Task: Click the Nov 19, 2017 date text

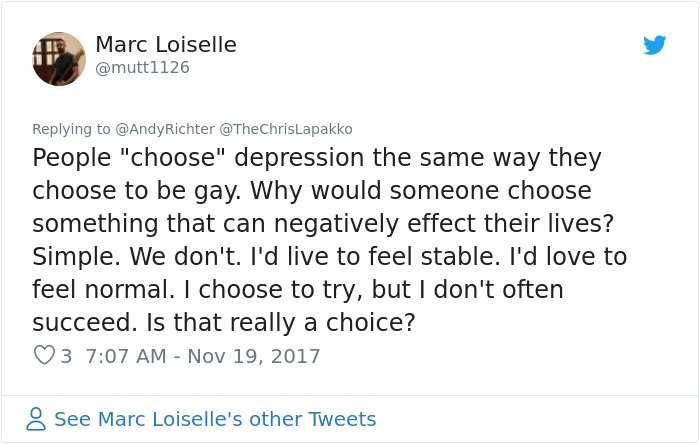Action: (254, 356)
